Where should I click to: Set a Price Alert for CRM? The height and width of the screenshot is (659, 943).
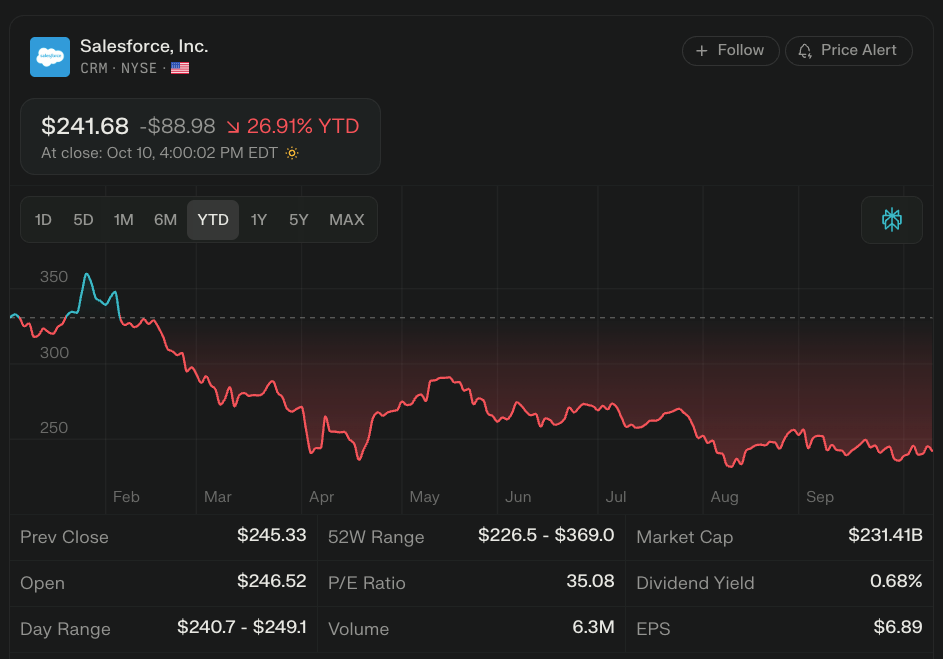[x=848, y=51]
